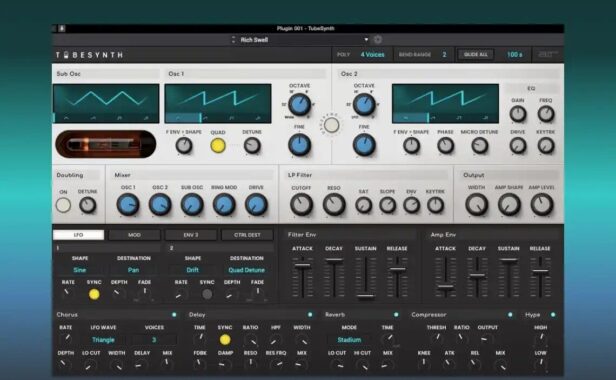
Task: Toggle the Delay SYNC yellow button
Action: tap(225, 340)
